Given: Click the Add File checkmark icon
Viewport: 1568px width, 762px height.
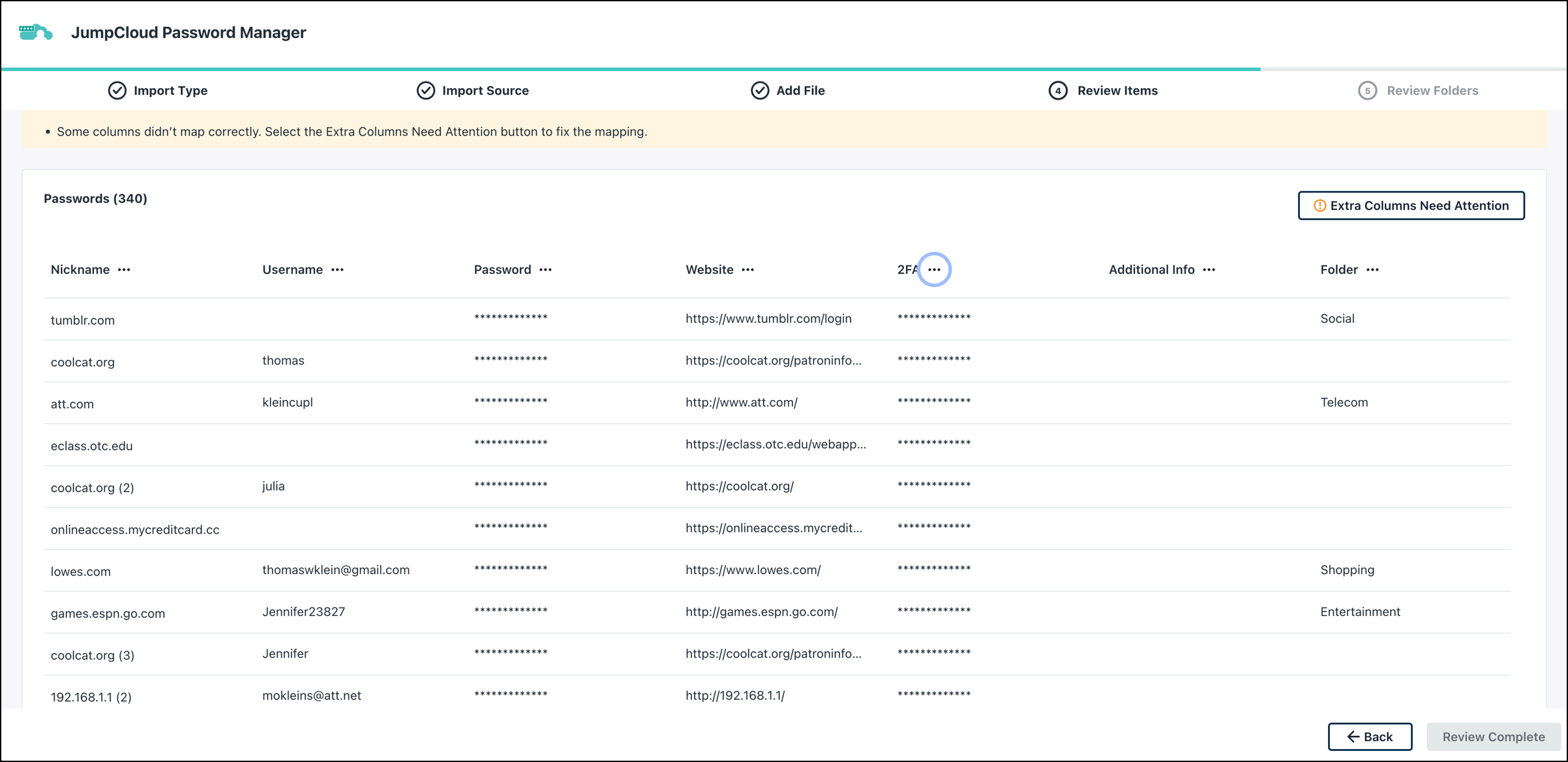Looking at the screenshot, I should tap(760, 90).
